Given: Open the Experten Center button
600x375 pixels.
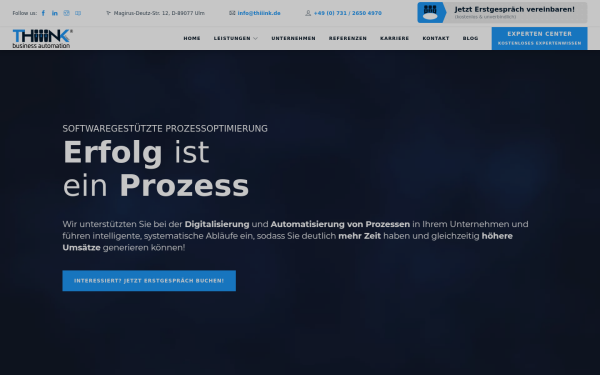Looking at the screenshot, I should click(540, 38).
